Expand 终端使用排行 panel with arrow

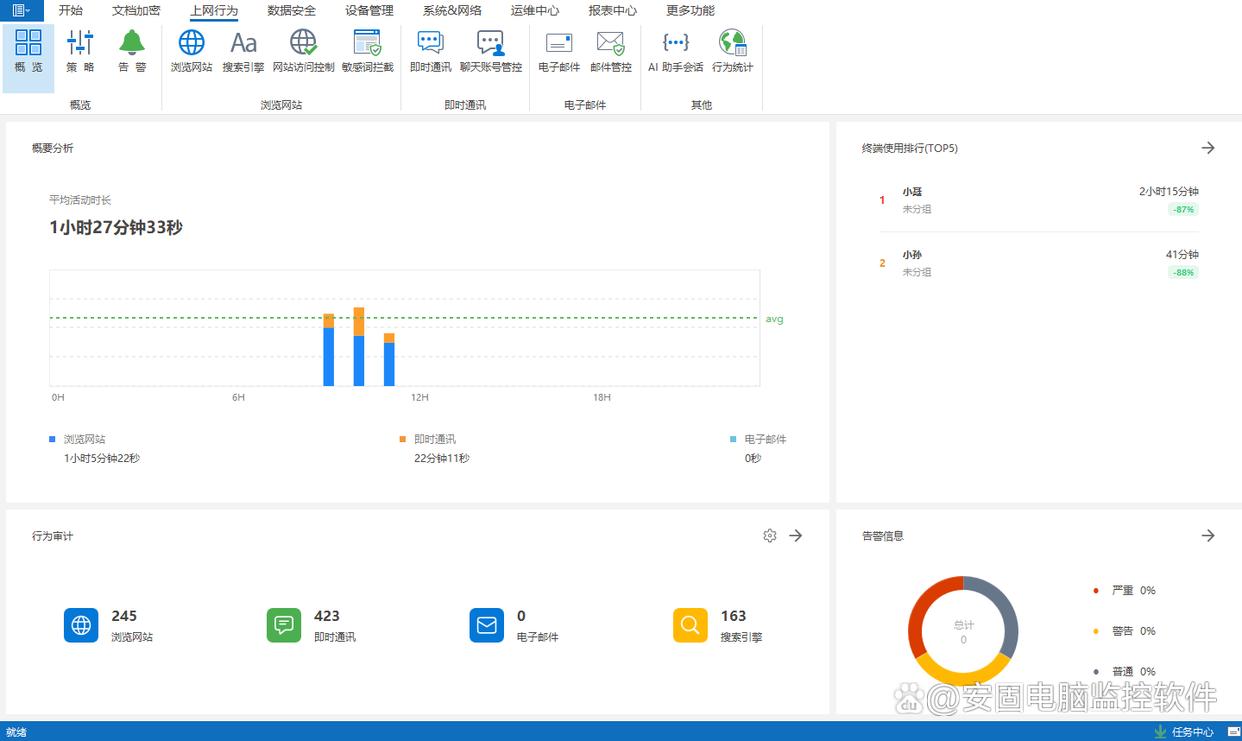tap(1208, 148)
